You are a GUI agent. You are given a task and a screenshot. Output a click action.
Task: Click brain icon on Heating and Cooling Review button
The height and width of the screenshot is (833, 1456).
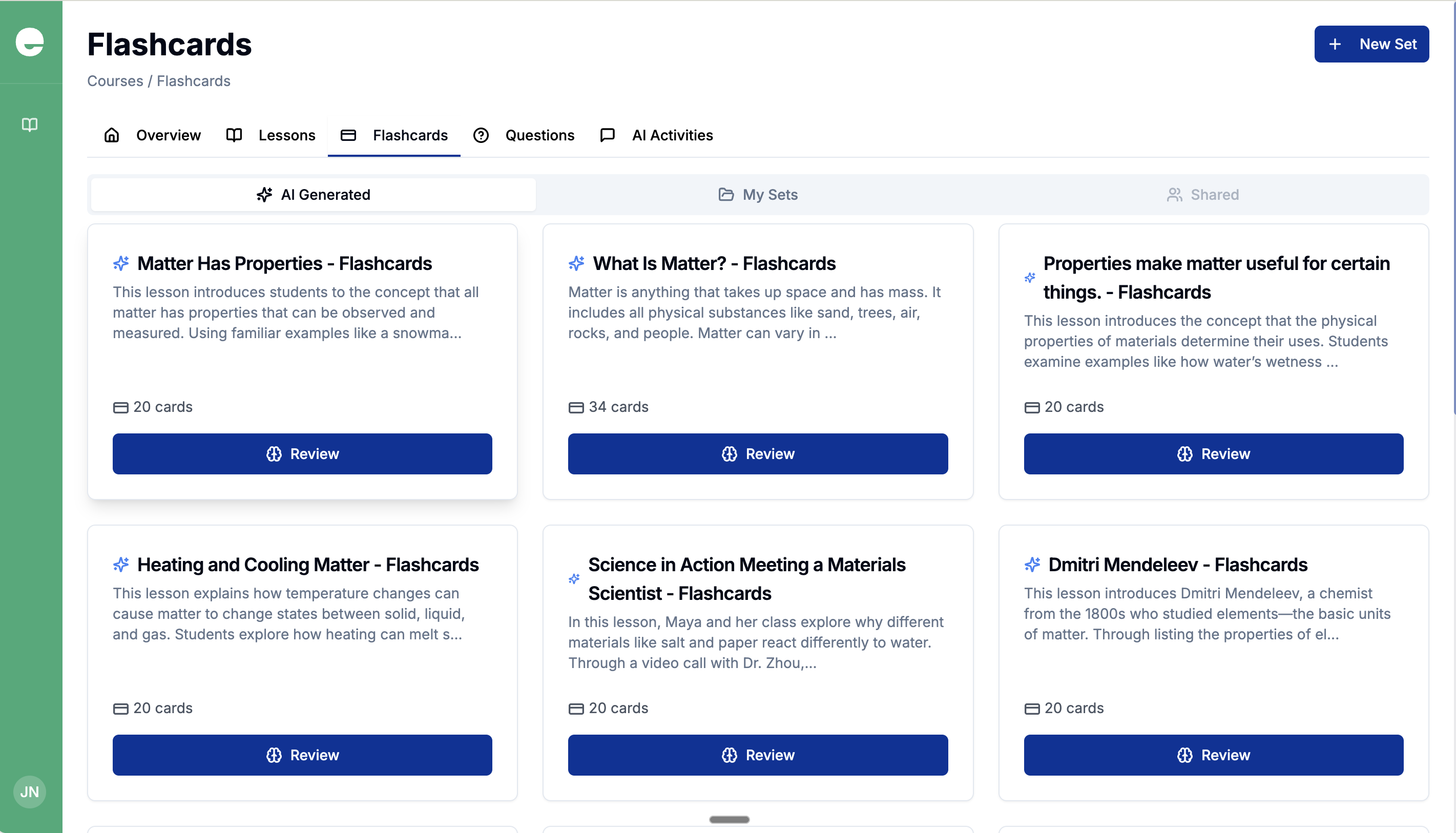(274, 755)
